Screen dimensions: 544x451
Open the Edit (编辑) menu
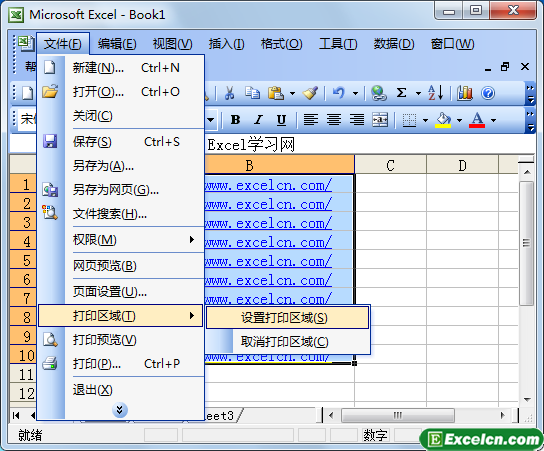(117, 44)
